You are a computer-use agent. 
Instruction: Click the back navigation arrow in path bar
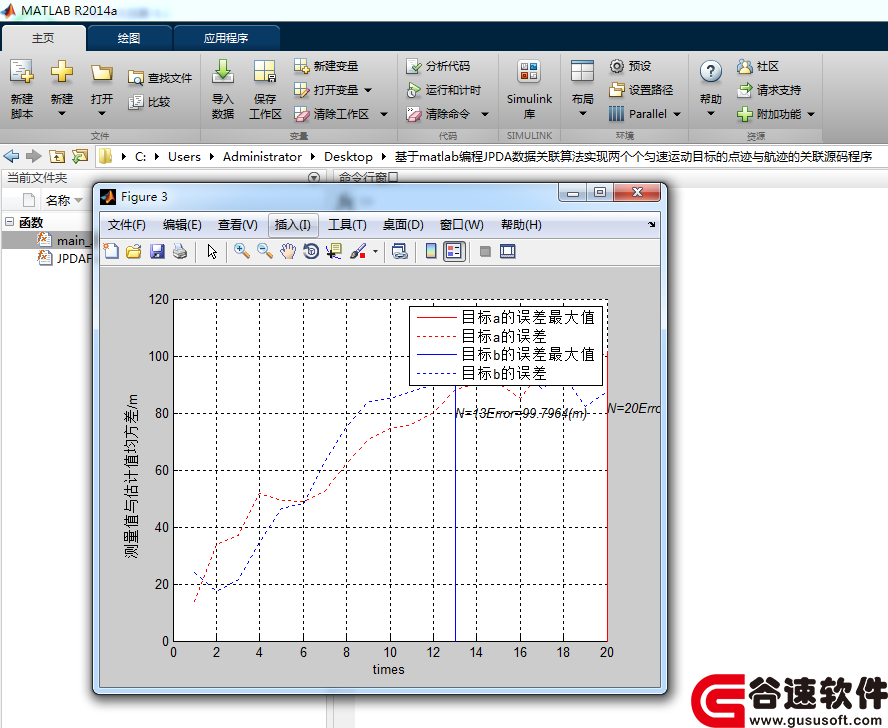coord(11,156)
